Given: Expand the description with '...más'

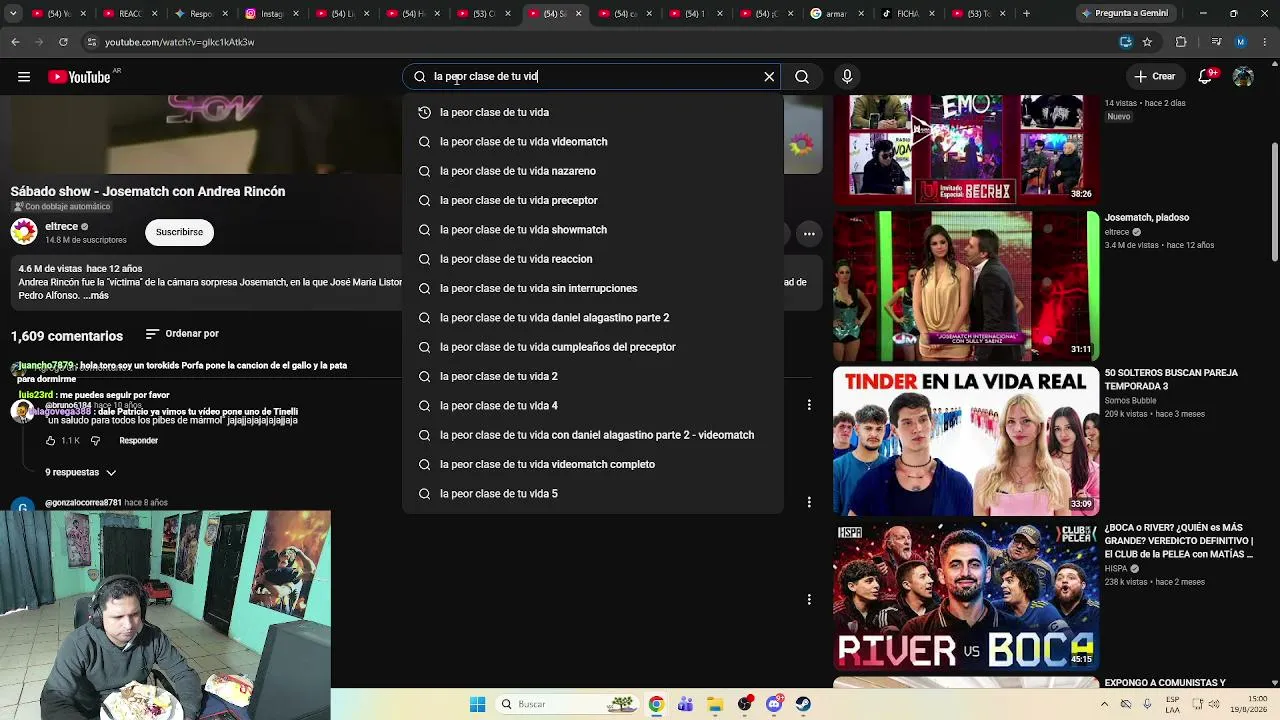Looking at the screenshot, I should 96,296.
